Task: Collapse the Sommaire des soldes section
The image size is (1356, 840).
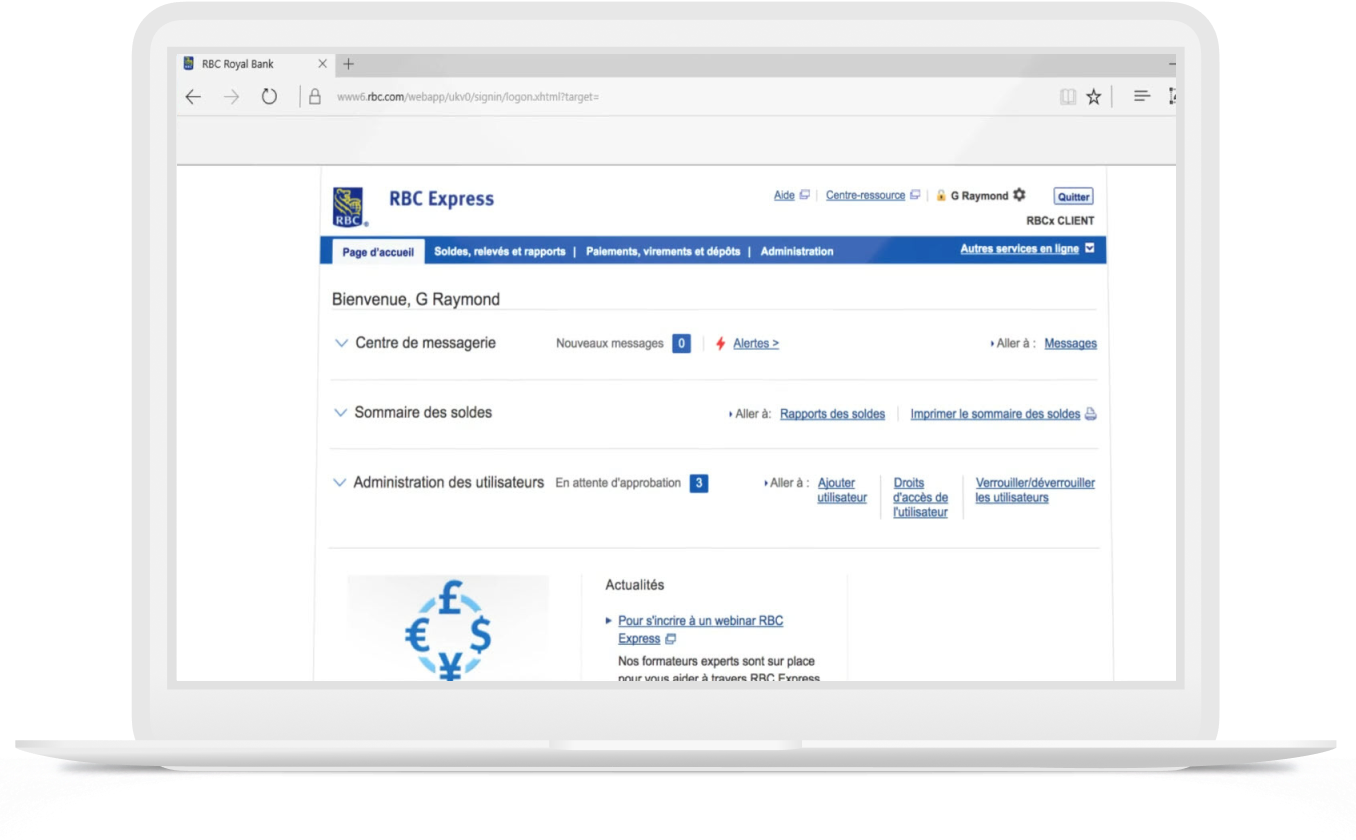Action: pos(340,413)
